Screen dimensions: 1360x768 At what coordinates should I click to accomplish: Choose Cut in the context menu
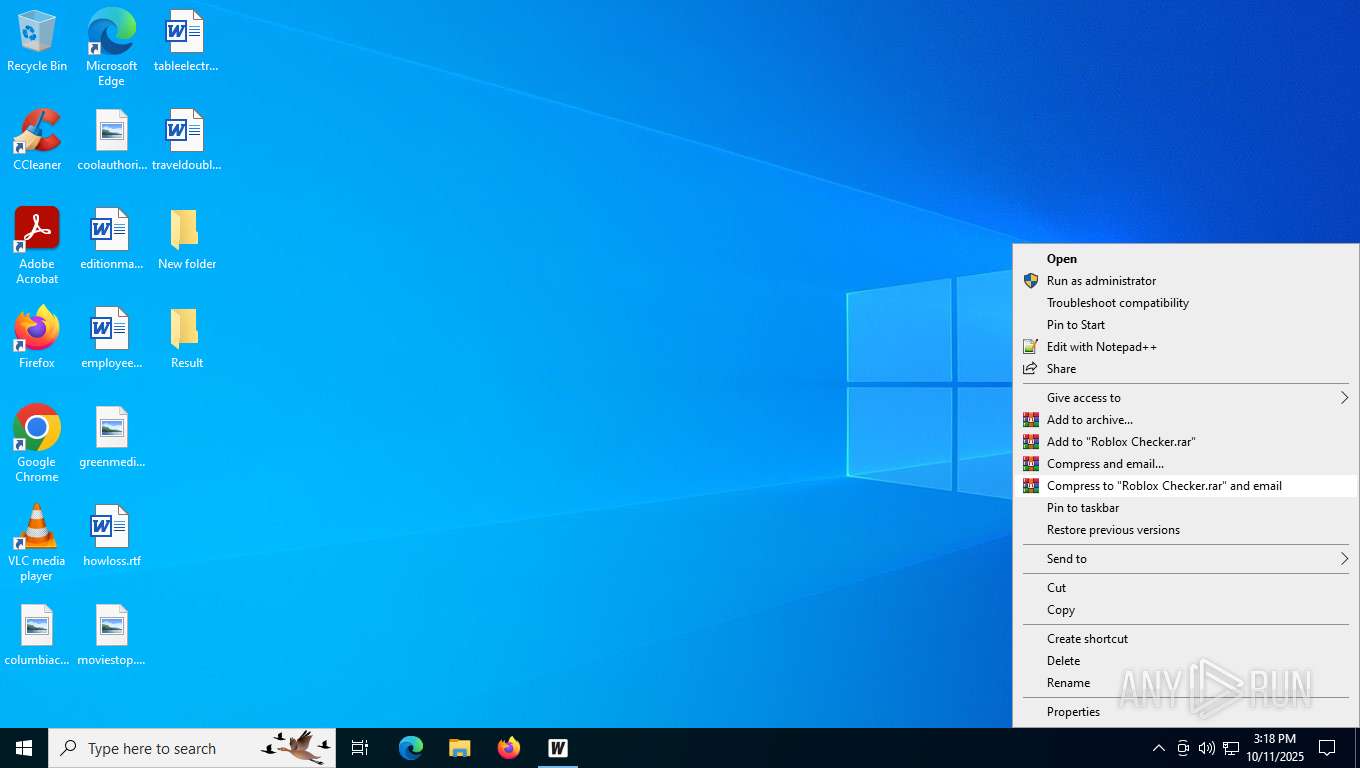tap(1185, 588)
